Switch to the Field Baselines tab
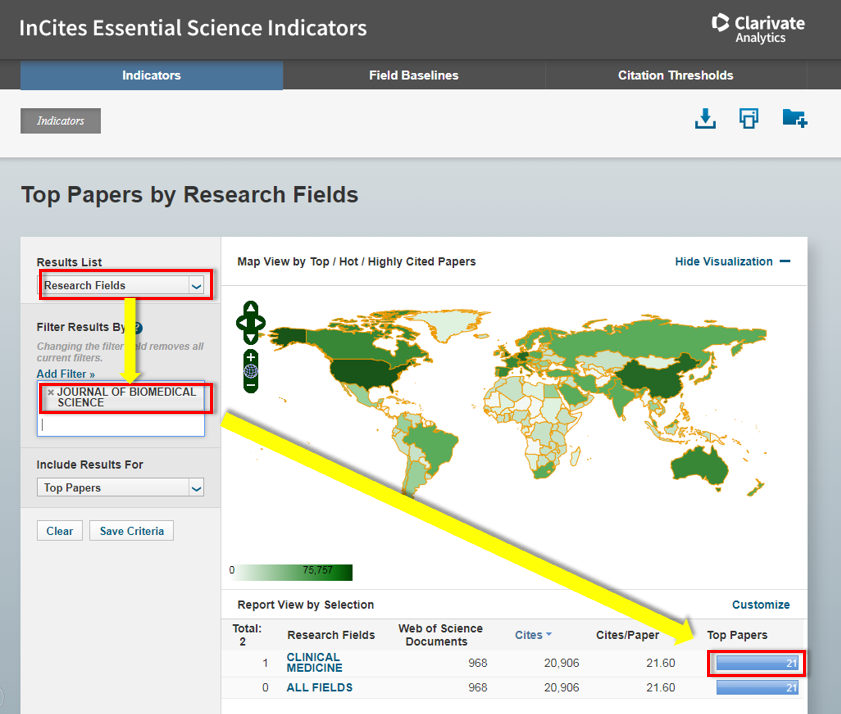The height and width of the screenshot is (714, 841). coord(414,75)
